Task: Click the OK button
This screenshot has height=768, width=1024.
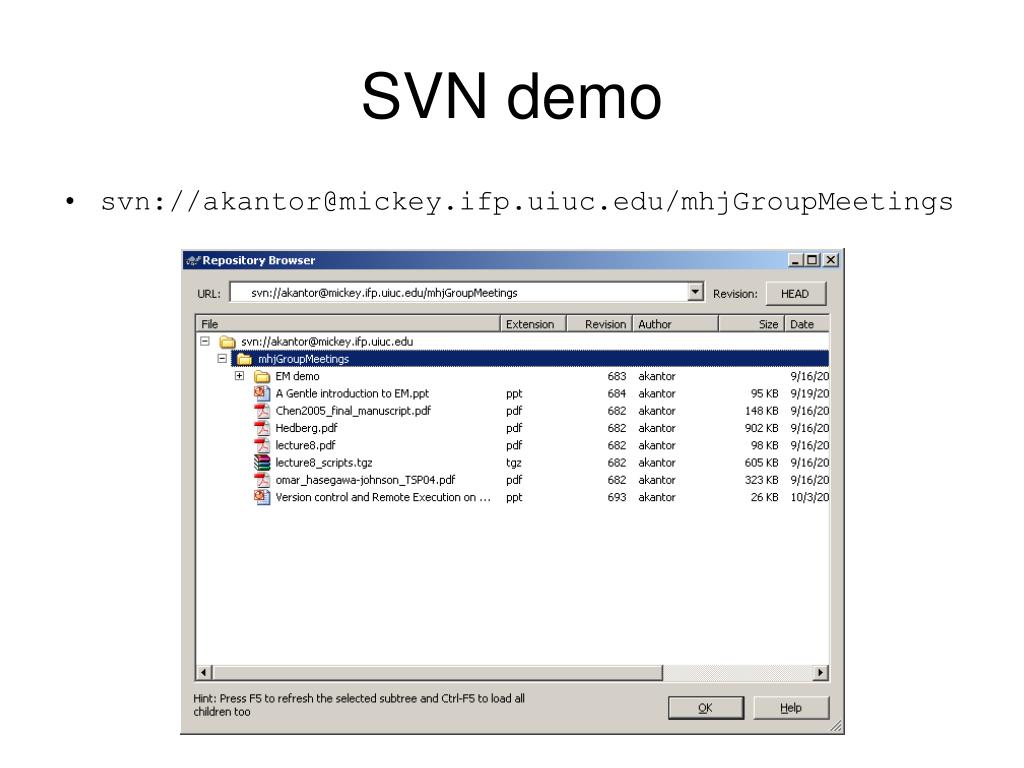Action: [x=705, y=708]
